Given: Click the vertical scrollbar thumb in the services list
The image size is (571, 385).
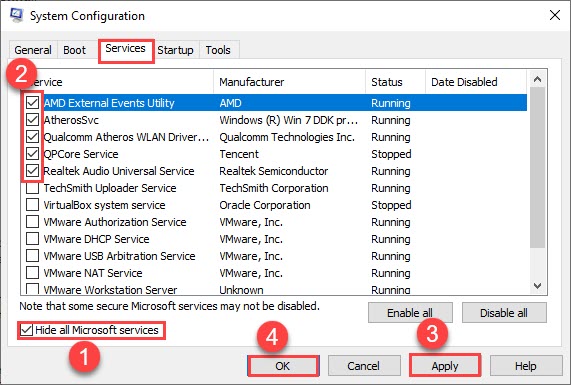Looking at the screenshot, I should point(537,168).
